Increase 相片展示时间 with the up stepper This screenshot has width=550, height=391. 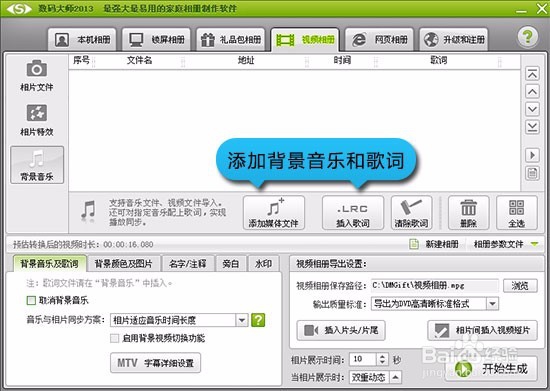tap(382, 356)
